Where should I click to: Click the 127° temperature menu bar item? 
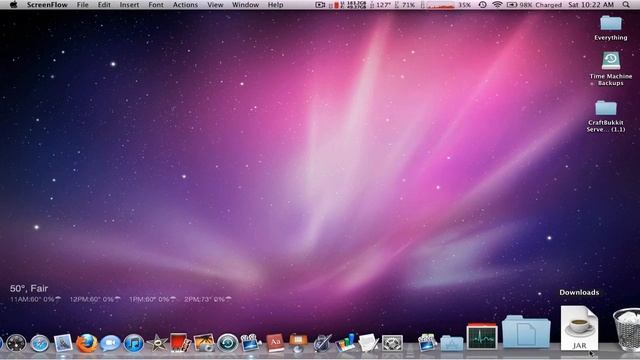[380, 5]
